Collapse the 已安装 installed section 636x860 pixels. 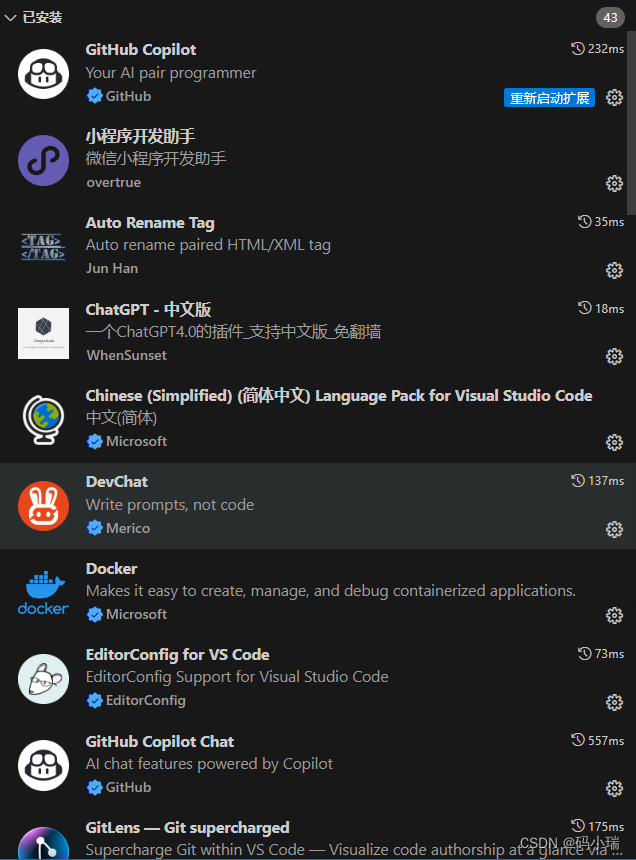pos(10,18)
